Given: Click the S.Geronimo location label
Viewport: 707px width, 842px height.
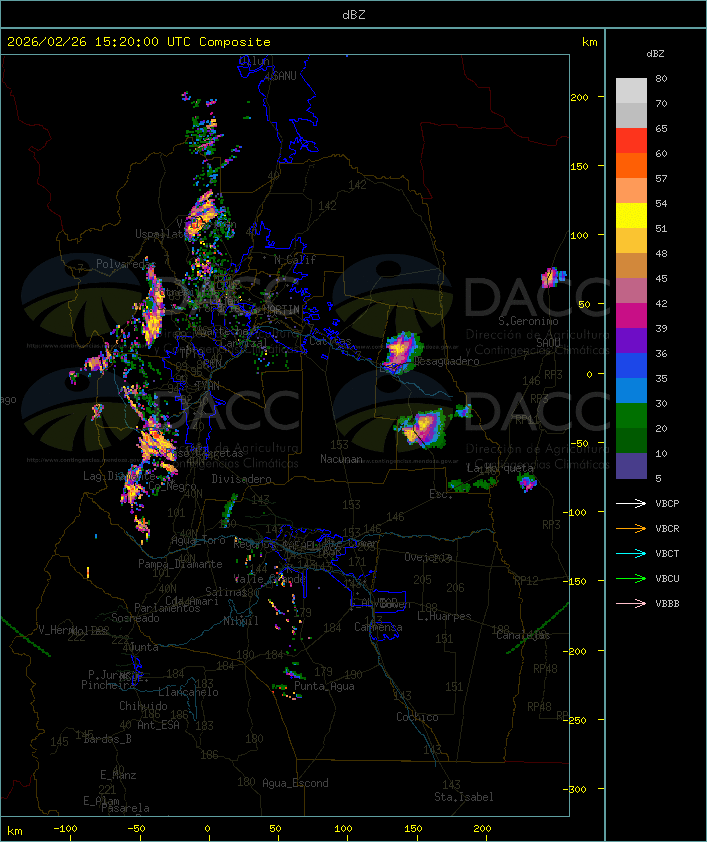Looking at the screenshot, I should (528, 321).
